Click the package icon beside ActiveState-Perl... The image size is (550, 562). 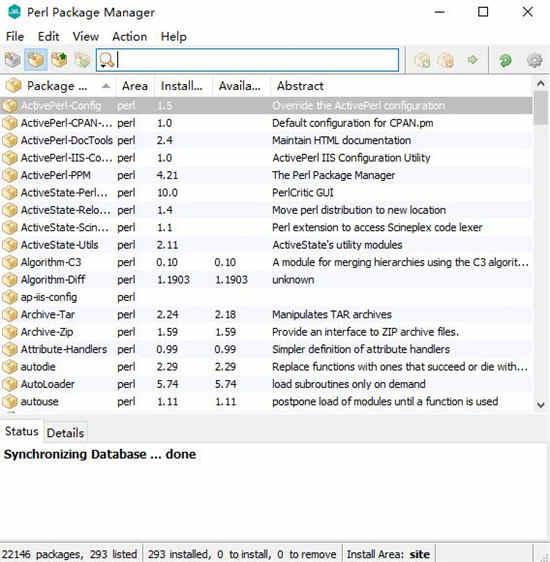click(x=10, y=193)
